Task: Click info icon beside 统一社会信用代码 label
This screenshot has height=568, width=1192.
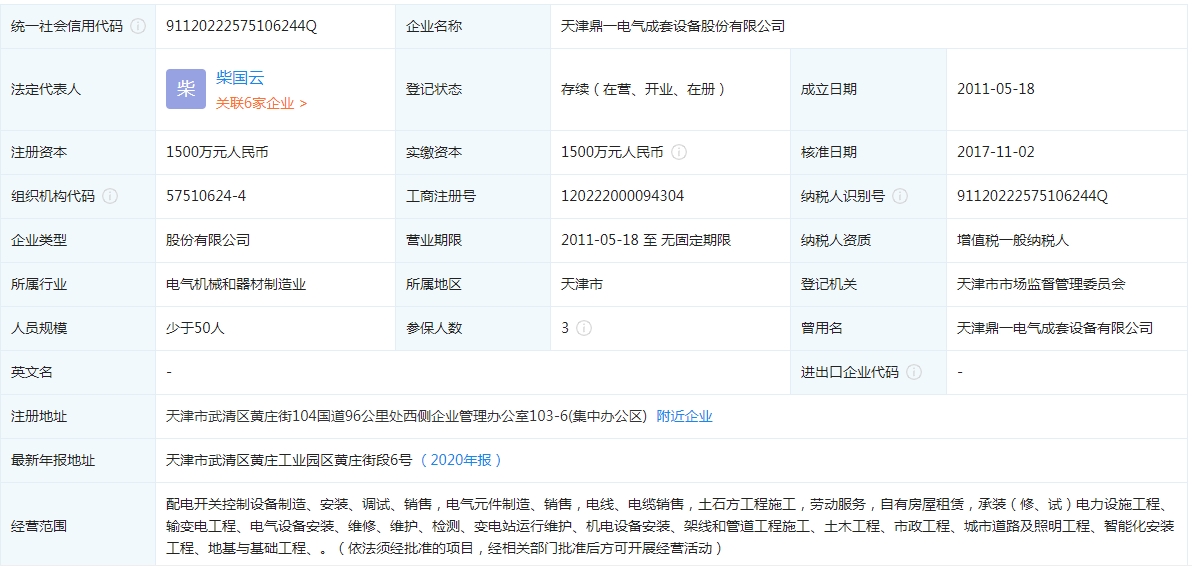Action: click(x=138, y=26)
